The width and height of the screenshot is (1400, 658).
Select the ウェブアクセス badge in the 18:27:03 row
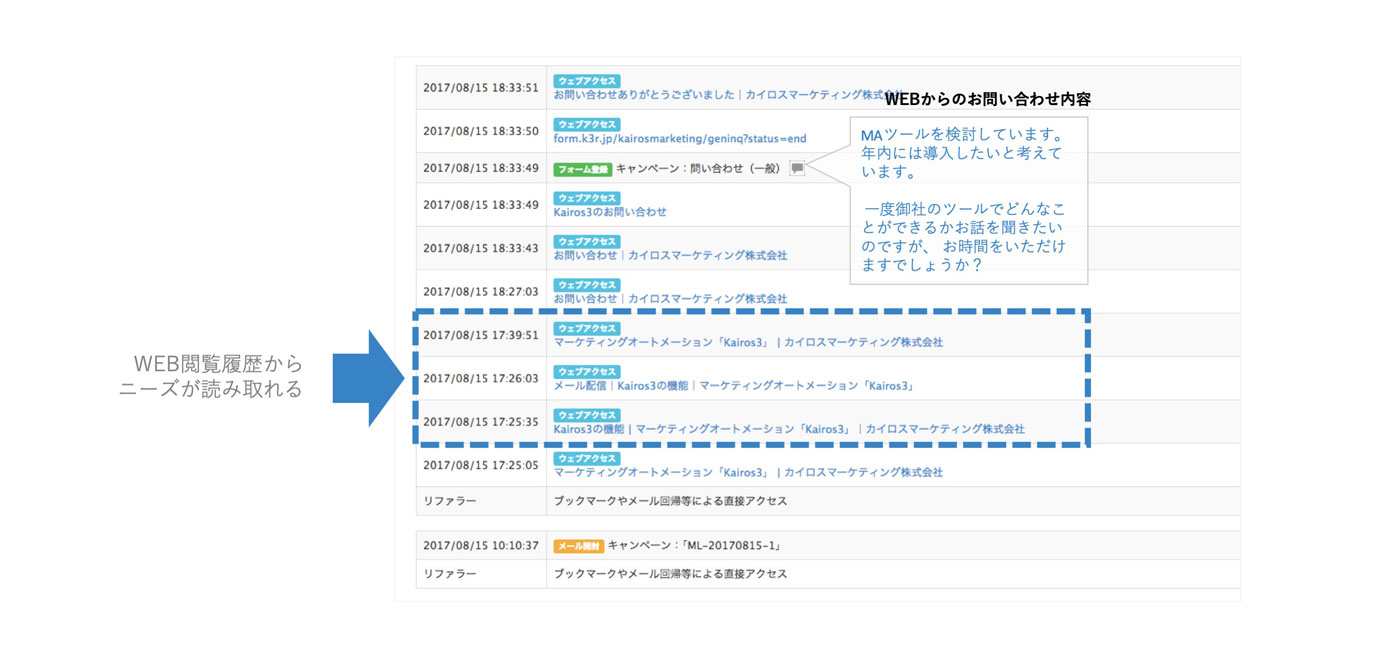point(587,285)
